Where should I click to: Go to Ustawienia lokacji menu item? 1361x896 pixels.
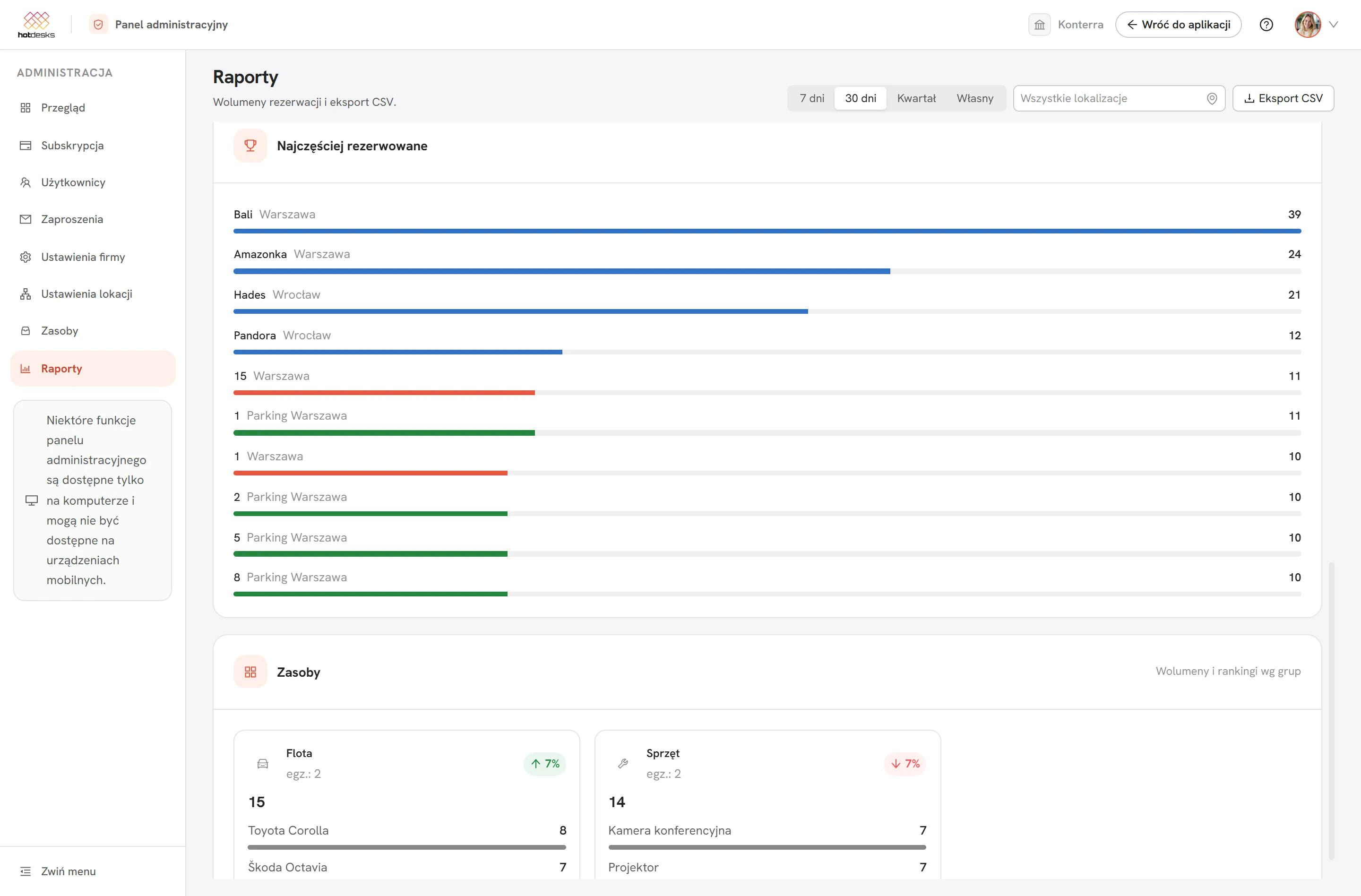tap(93, 294)
